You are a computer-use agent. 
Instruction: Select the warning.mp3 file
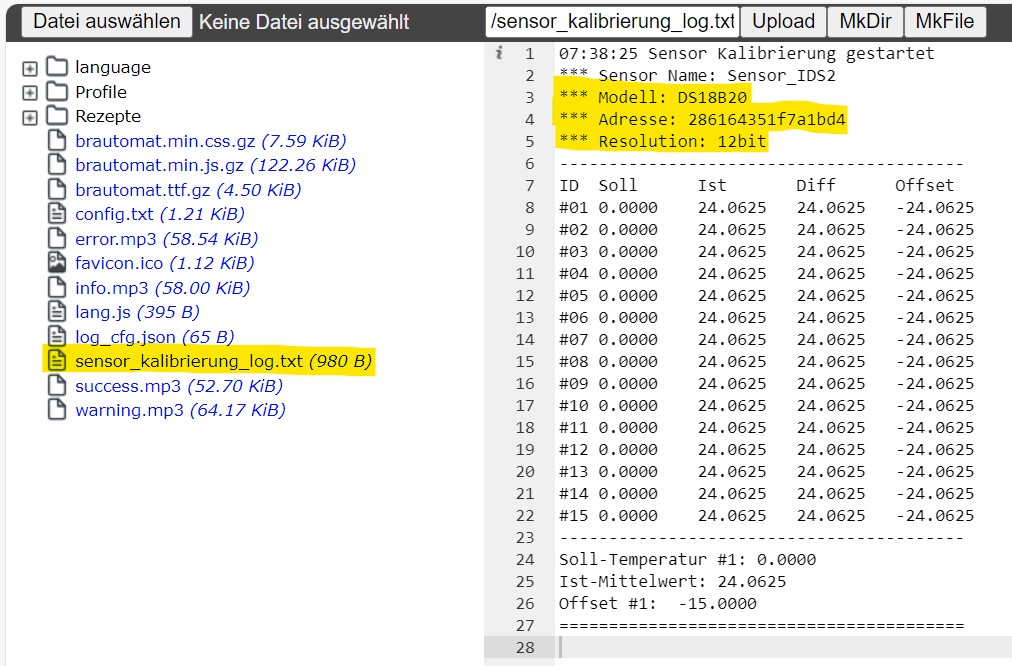(x=129, y=410)
